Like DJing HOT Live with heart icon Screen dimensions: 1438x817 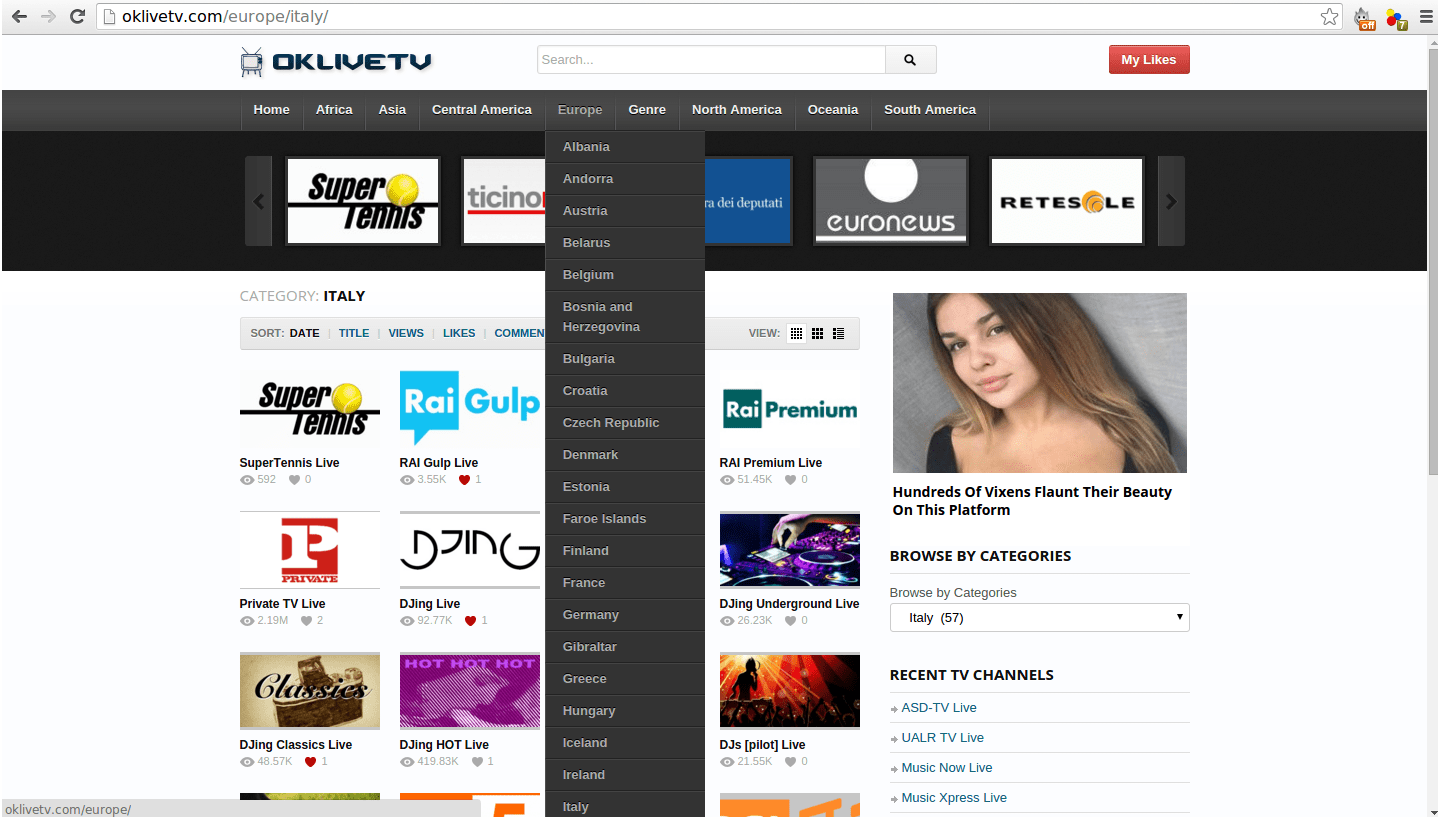pos(476,762)
